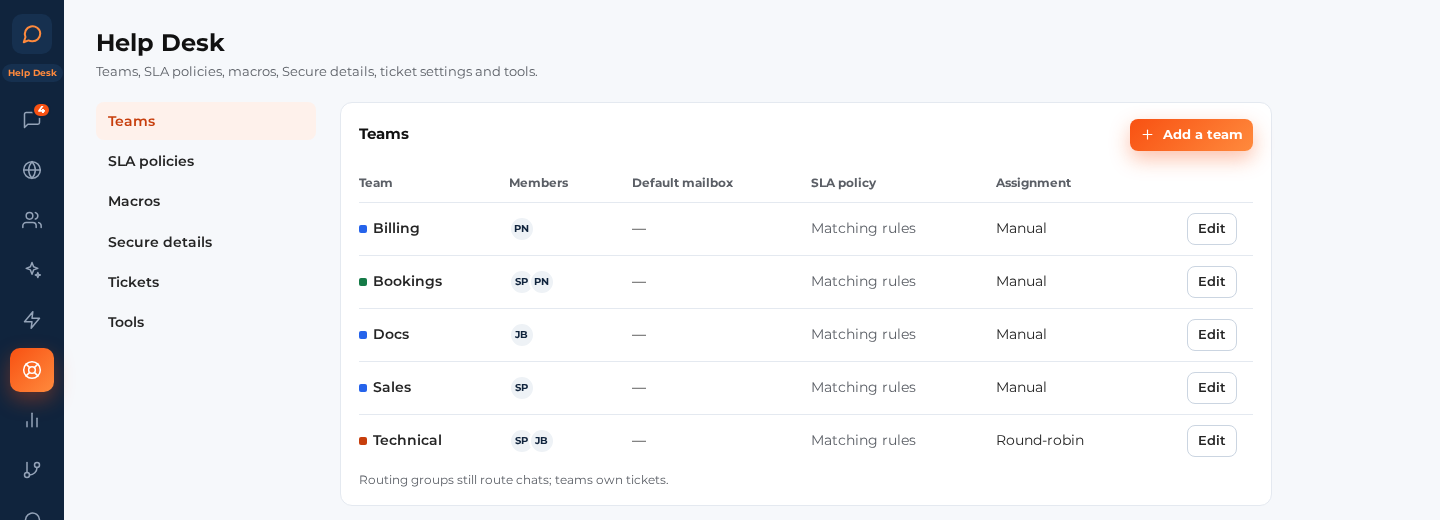Select the highlighted Help Desk lifebuoy icon
The image size is (1440, 520).
pos(32,370)
